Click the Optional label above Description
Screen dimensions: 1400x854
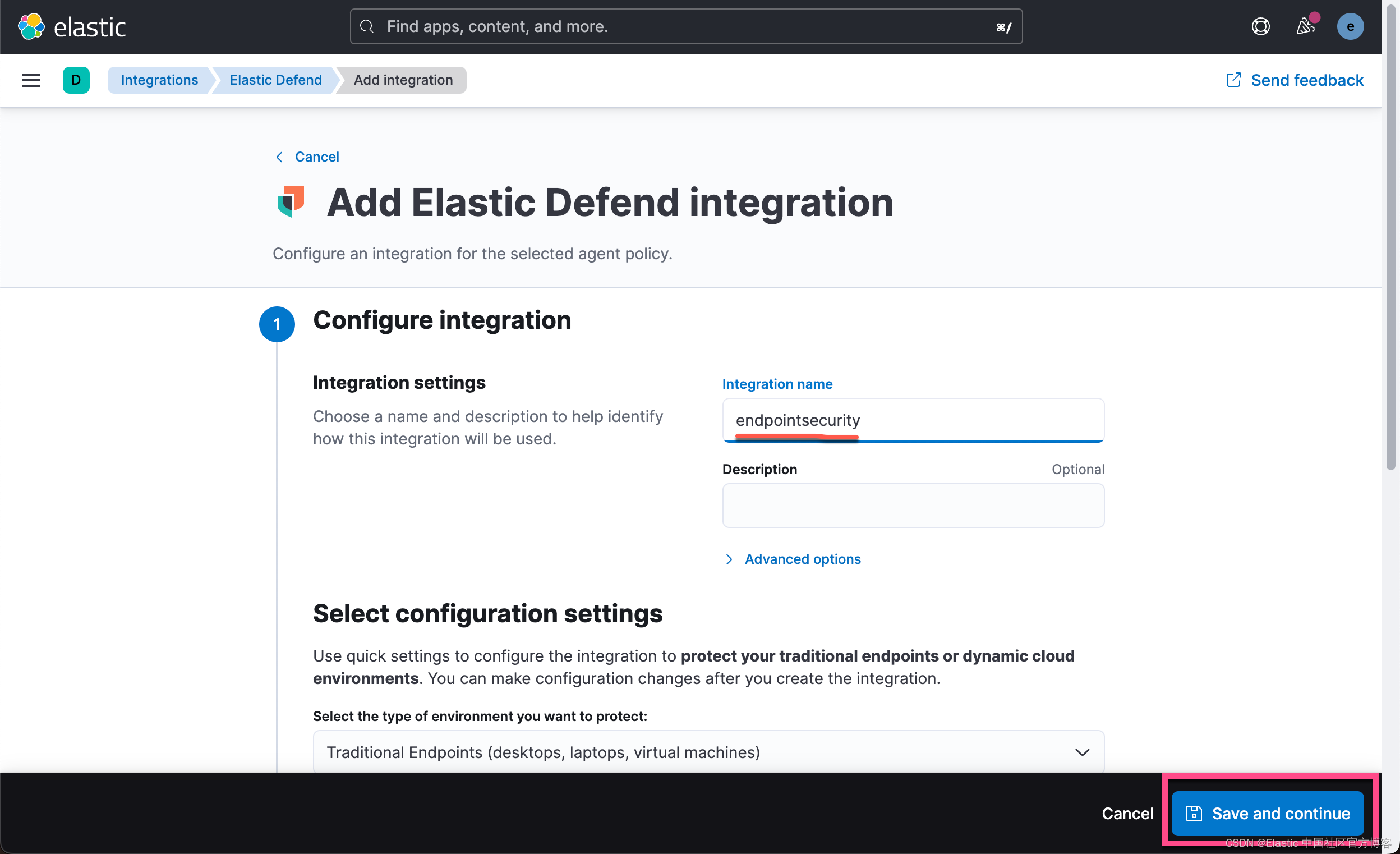[x=1078, y=469]
